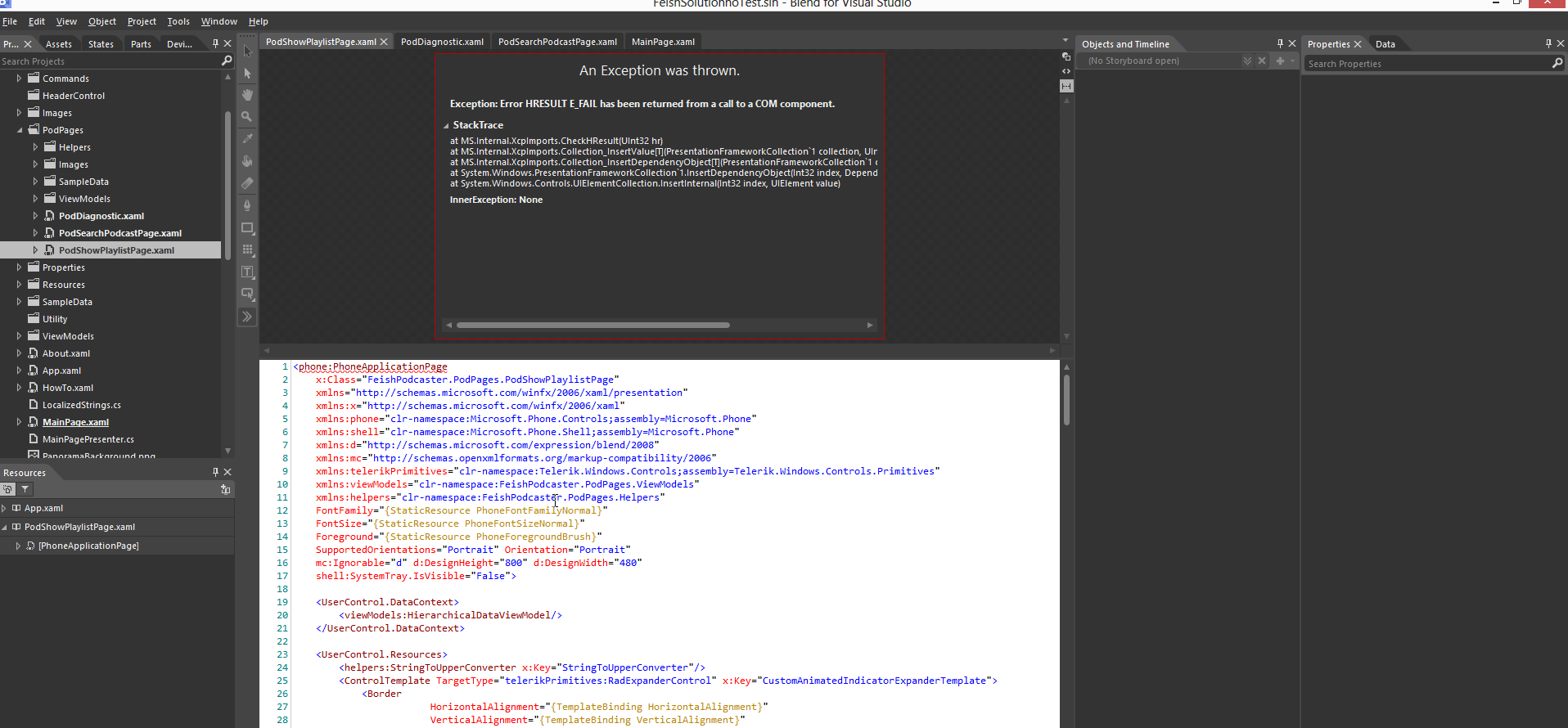Toggle the Resources panel filter button
Image resolution: width=1568 pixels, height=728 pixels.
(x=25, y=489)
